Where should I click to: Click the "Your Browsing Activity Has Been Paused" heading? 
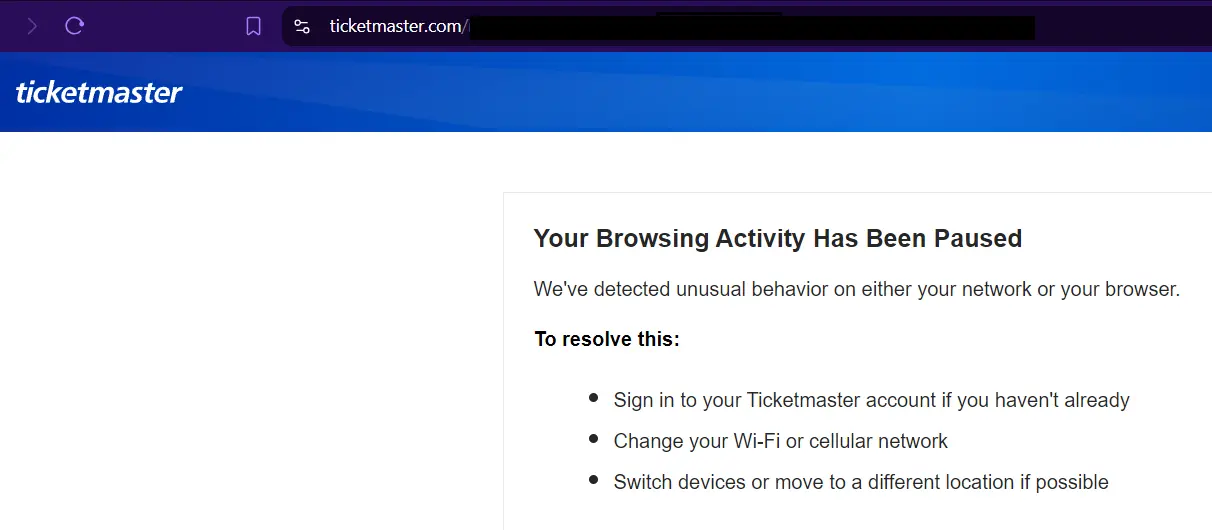[x=777, y=239]
